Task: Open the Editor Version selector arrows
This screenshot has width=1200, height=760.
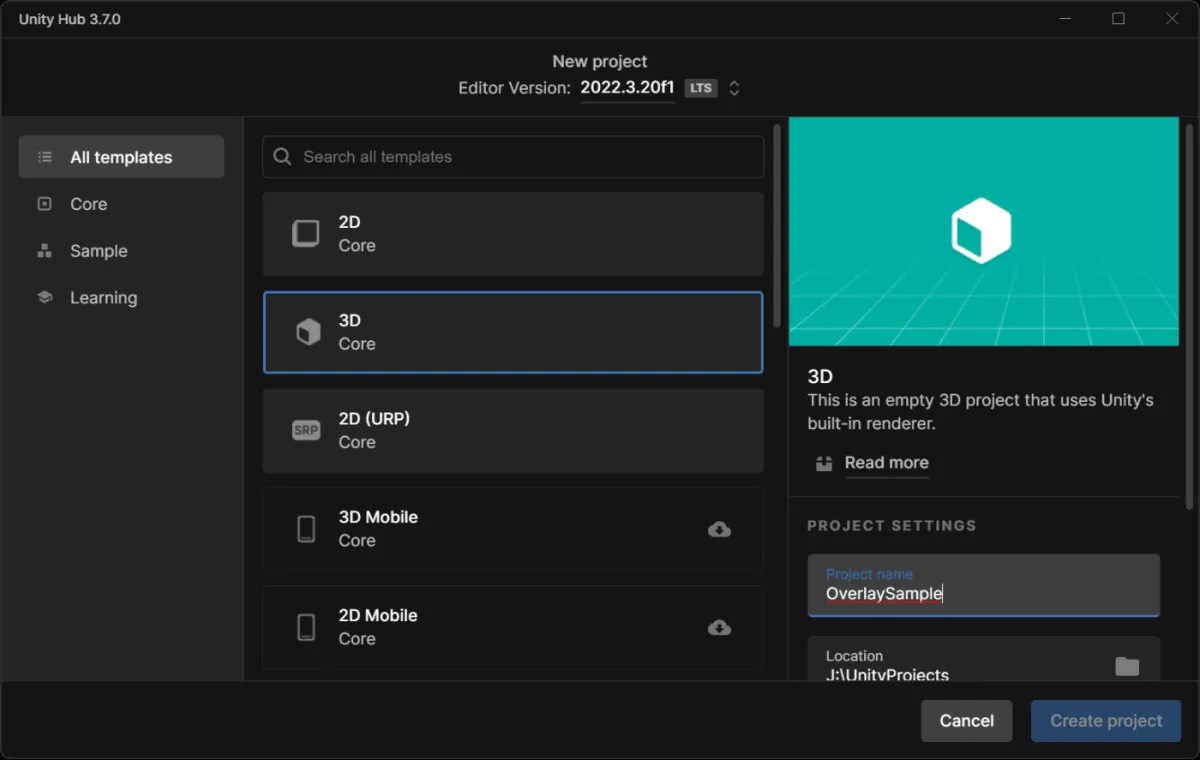Action: [734, 88]
